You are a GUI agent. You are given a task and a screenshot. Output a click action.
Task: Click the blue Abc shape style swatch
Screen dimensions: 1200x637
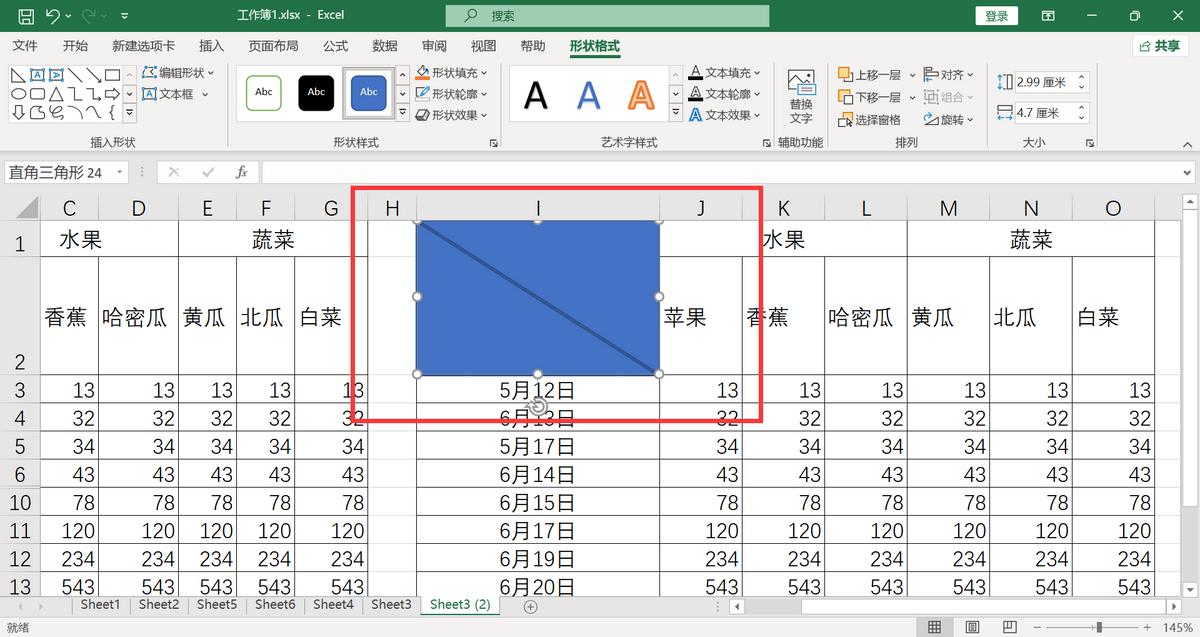368,92
